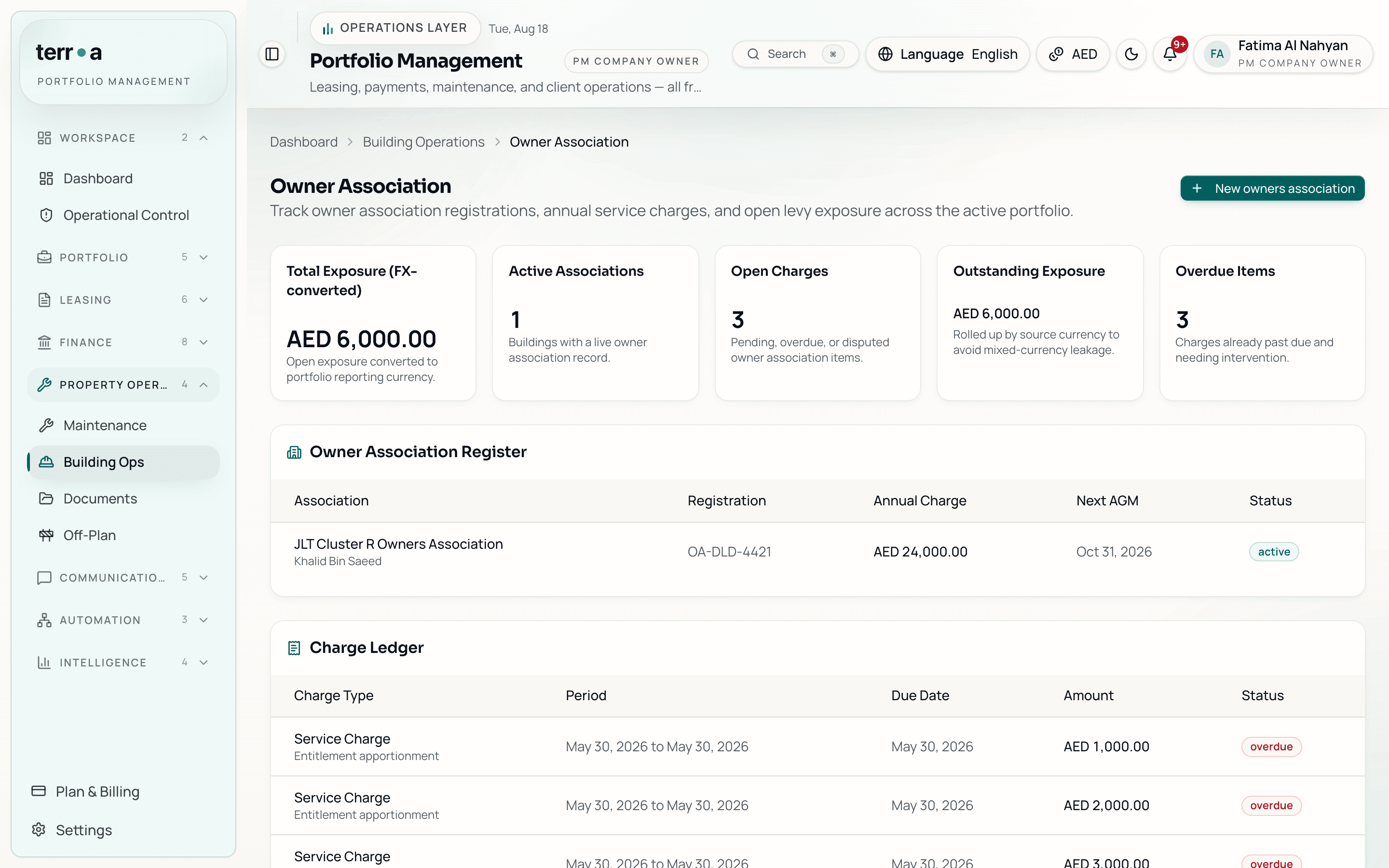The width and height of the screenshot is (1389, 868).
Task: Expand the Intelligence section chevron
Action: (x=204, y=663)
